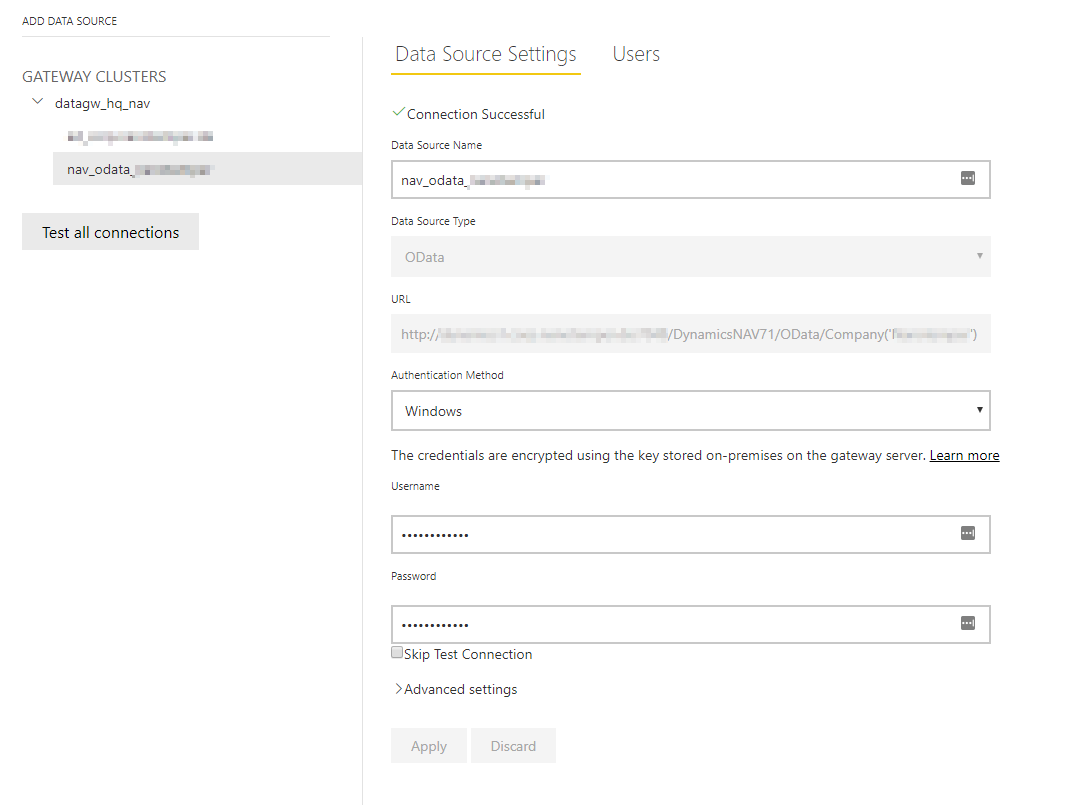Click the password manager icon in Username field
Screen dimensions: 1069x805
[x=967, y=533]
